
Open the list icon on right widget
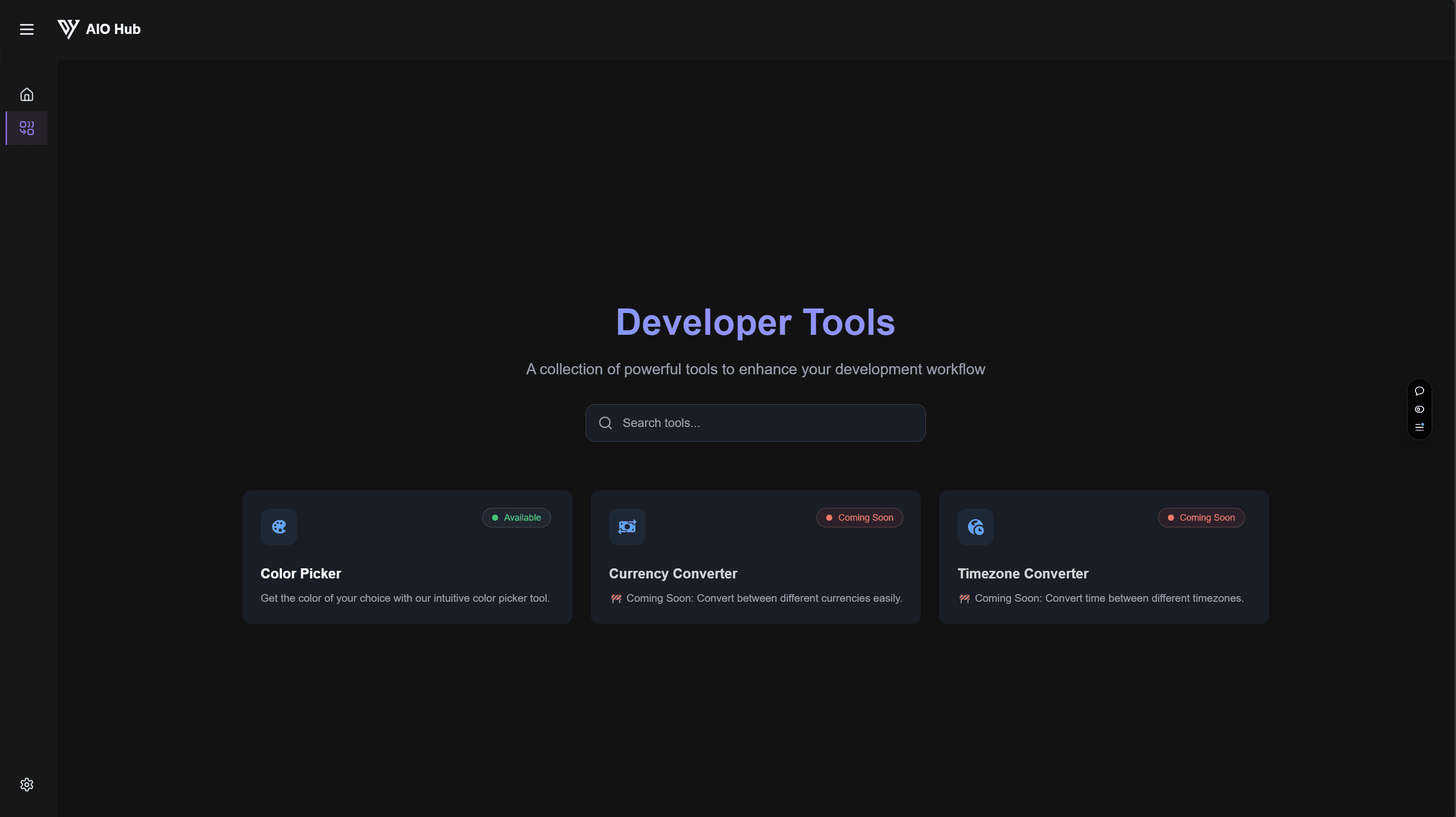click(x=1419, y=427)
